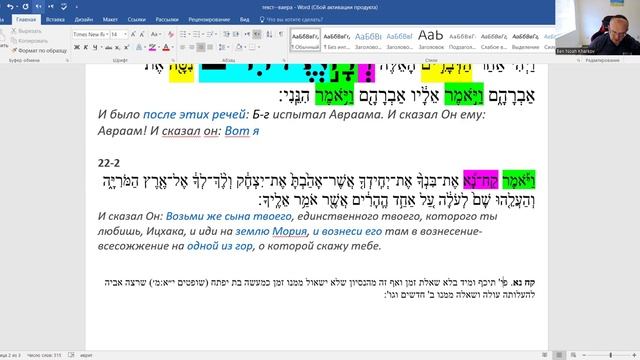This screenshot has width=640, height=360.
Task: Click the paragraph shading fill button
Action: (x=239, y=47)
